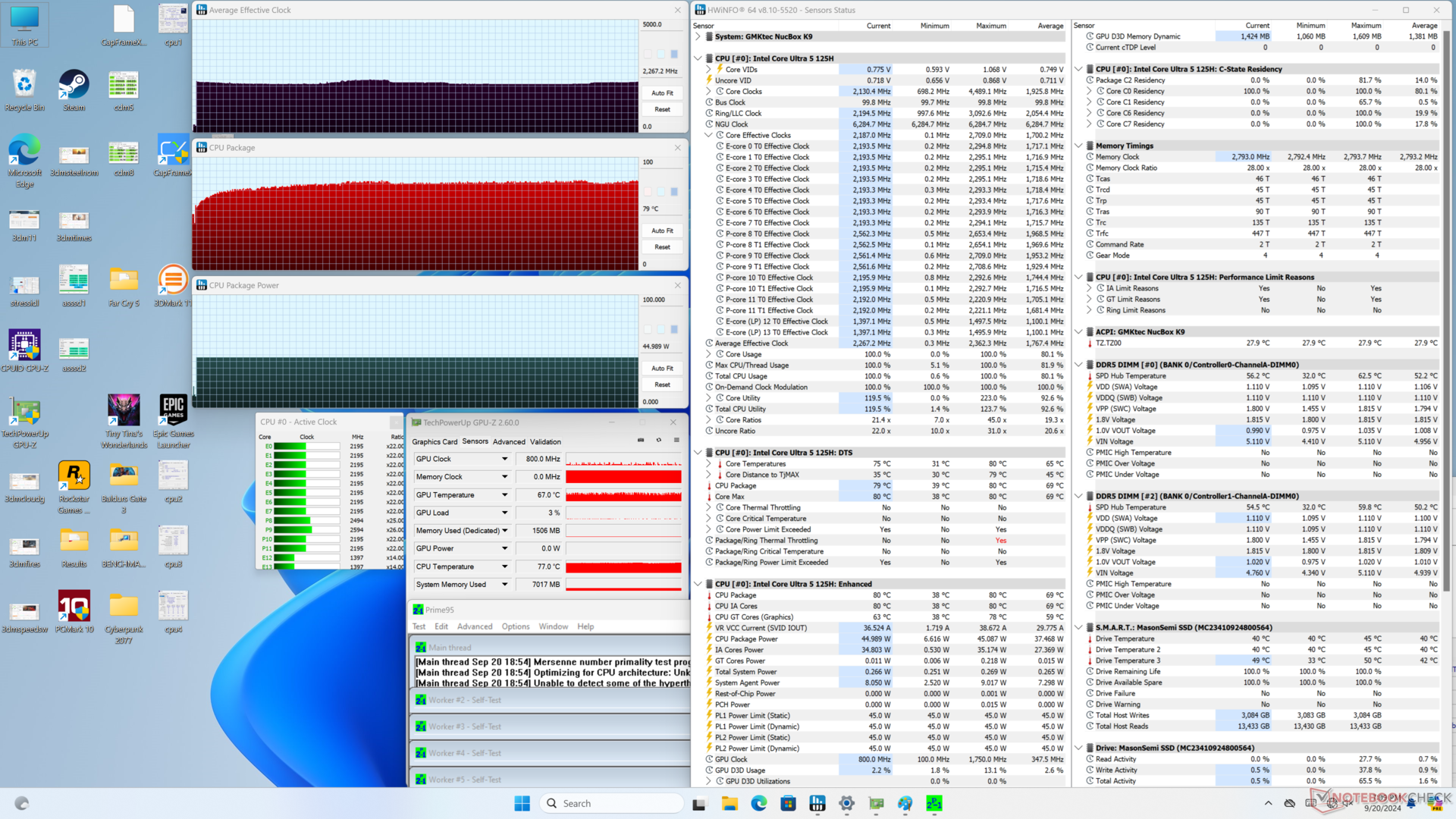Viewport: 1456px width, 819px height.
Task: Open Prime95 Options menu
Action: 516,626
